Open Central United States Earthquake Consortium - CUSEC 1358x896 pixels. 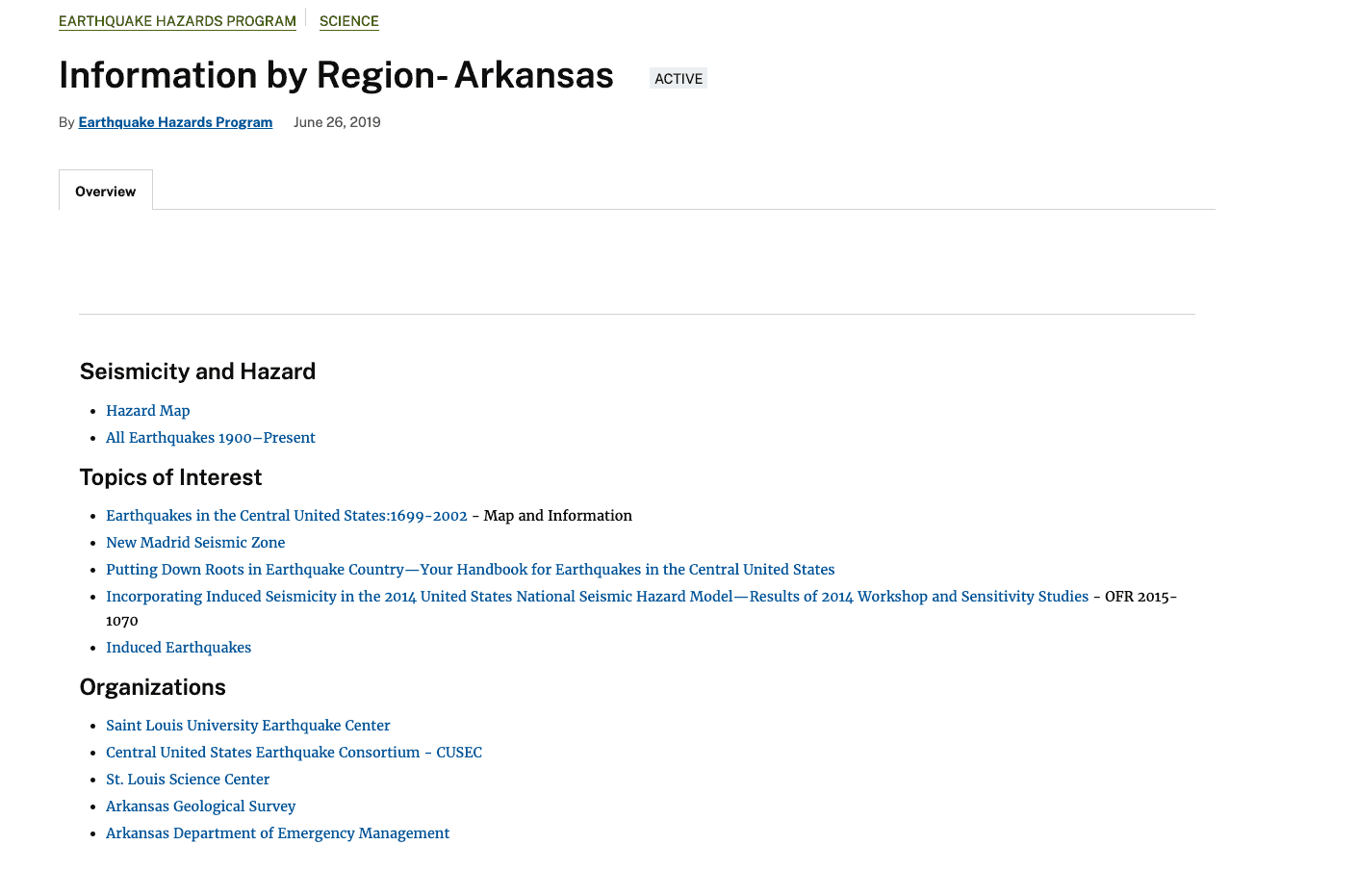pos(294,753)
